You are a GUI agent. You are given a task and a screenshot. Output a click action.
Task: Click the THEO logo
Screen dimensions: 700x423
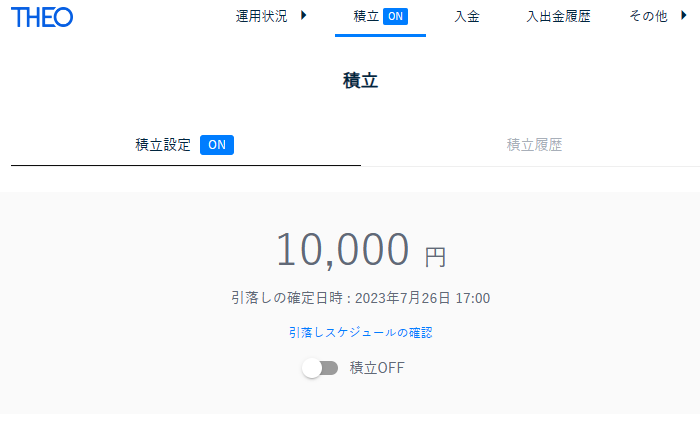pyautogui.click(x=42, y=17)
